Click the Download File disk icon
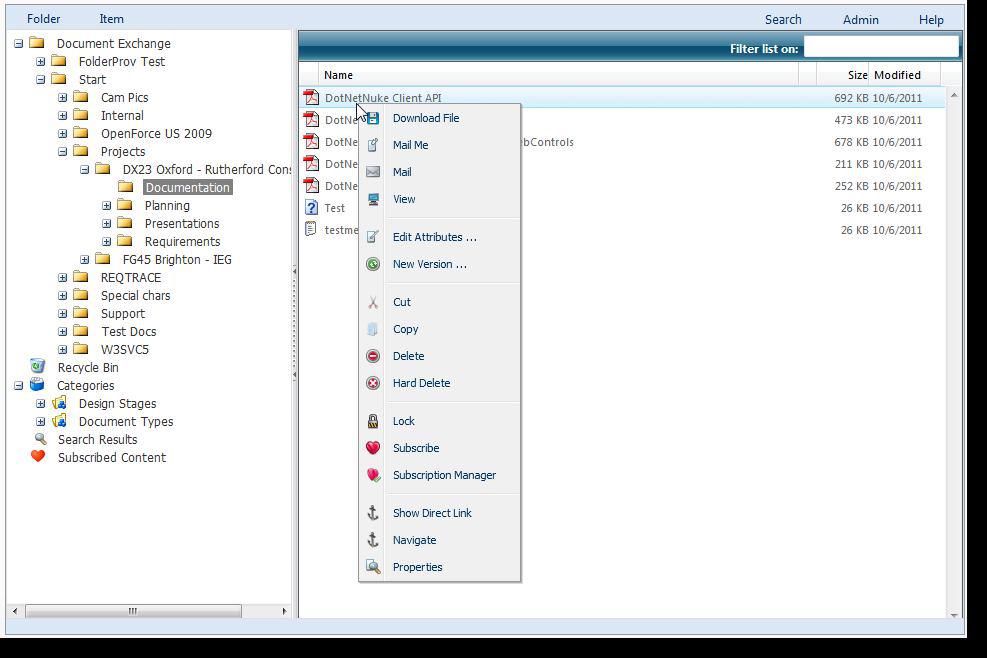 click(x=373, y=118)
